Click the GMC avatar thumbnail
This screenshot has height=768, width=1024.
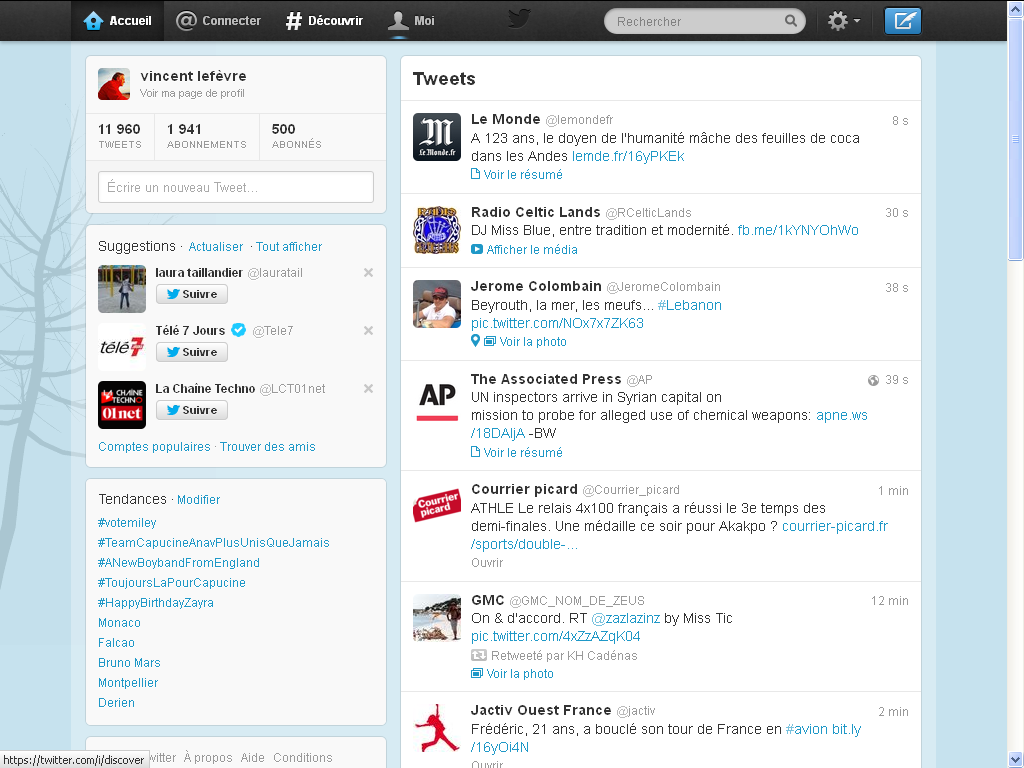437,618
